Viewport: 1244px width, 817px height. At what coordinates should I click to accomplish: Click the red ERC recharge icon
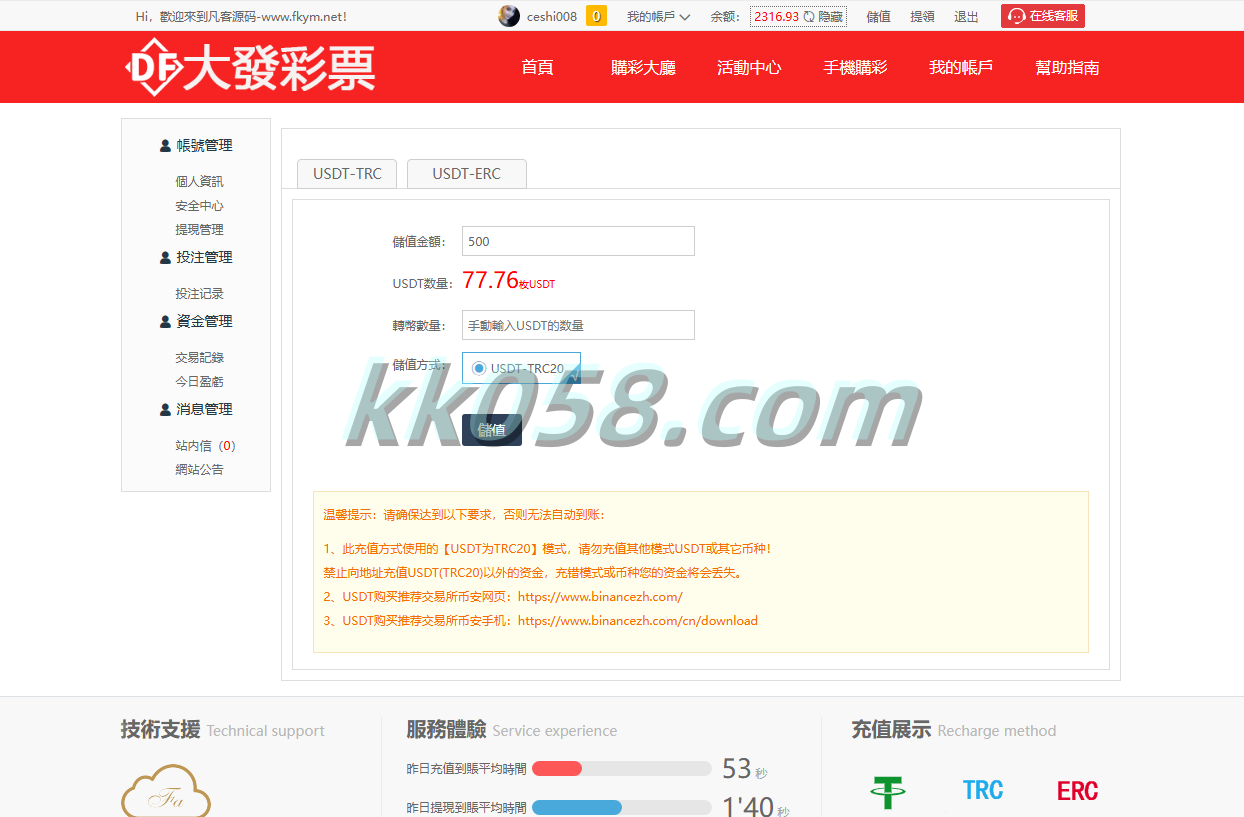coord(1077,791)
